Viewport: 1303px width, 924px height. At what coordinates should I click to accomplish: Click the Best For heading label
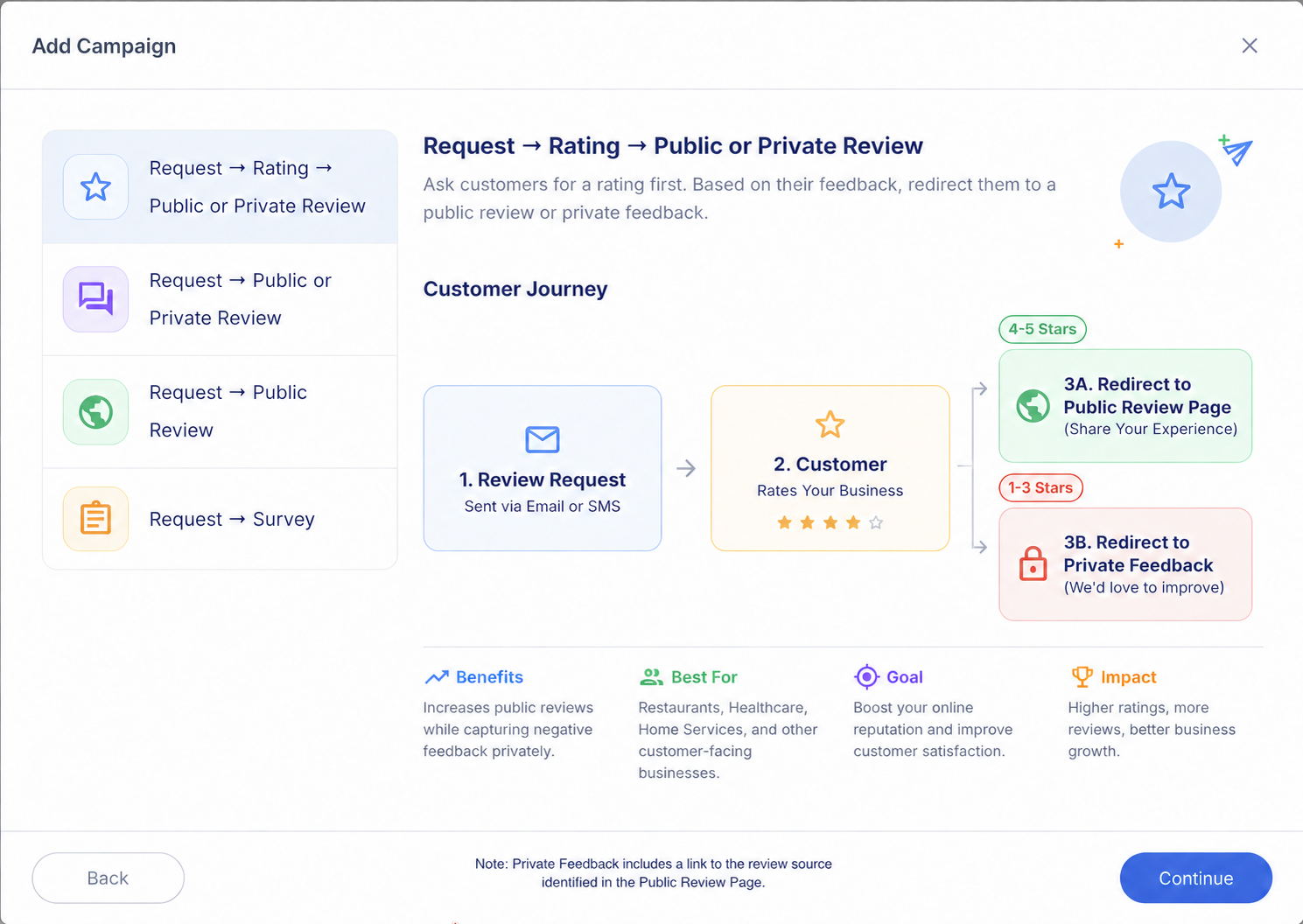704,677
